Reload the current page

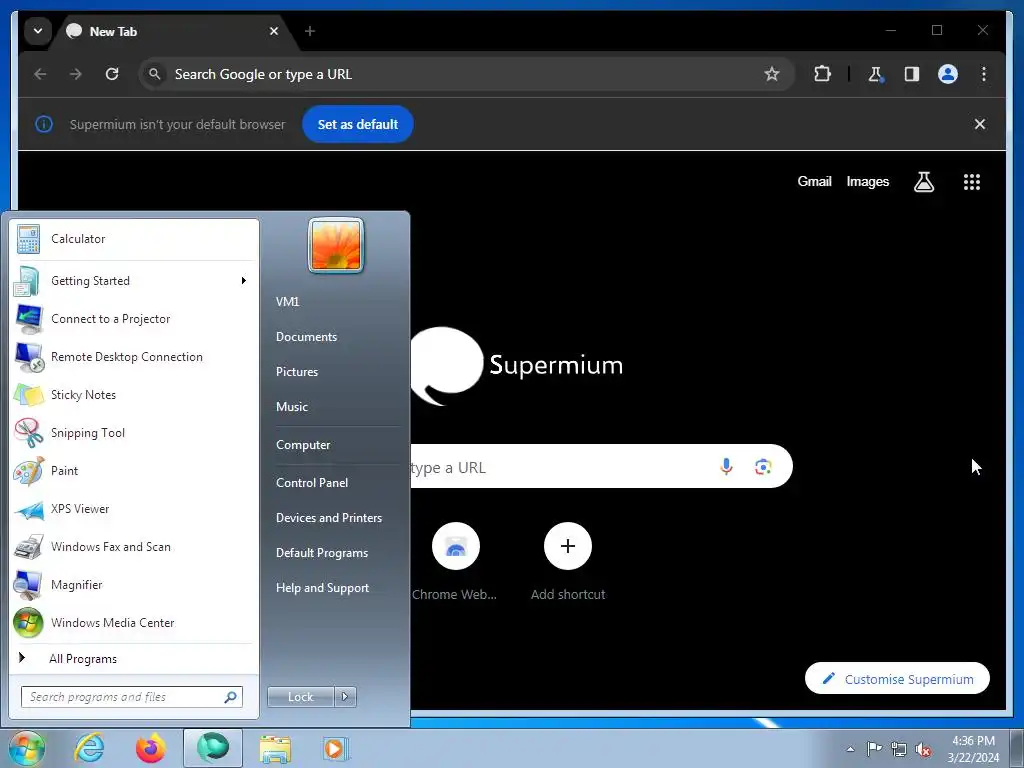[x=112, y=74]
